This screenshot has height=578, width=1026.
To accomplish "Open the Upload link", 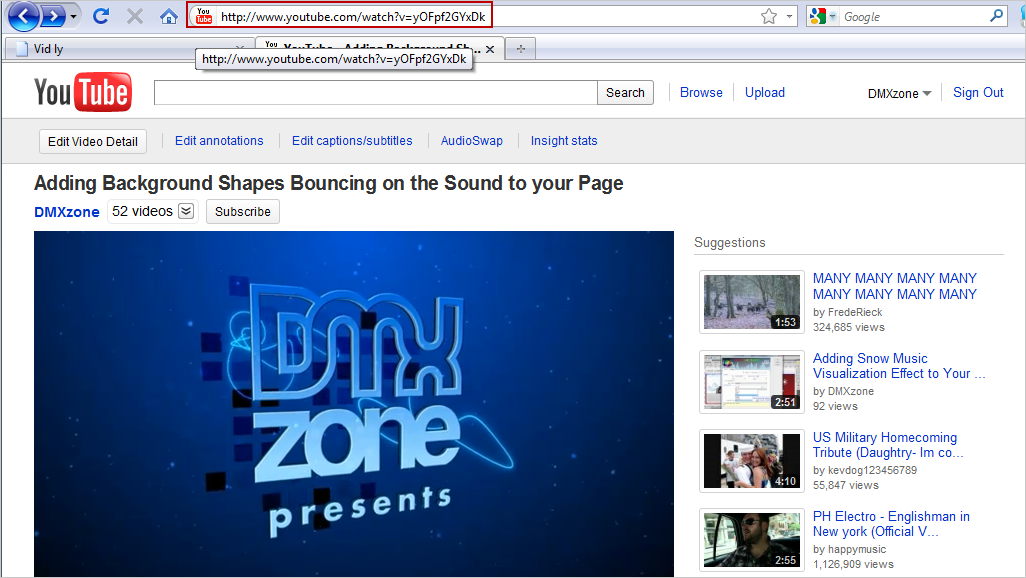I will click(x=764, y=92).
